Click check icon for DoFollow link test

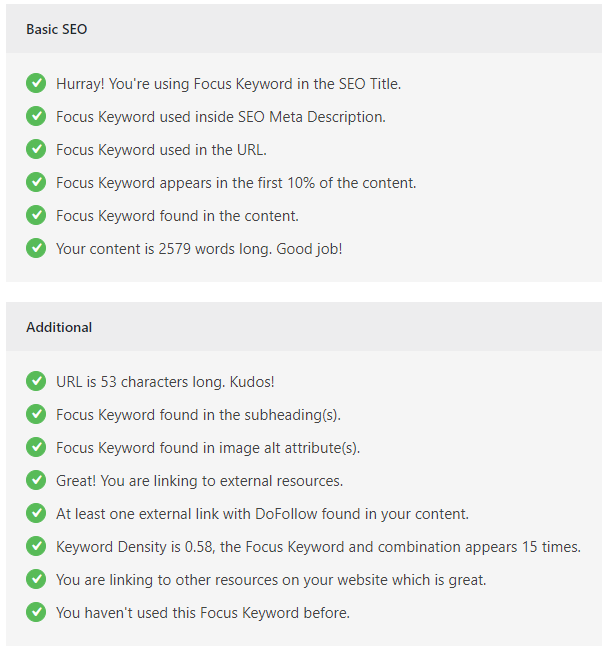36,513
